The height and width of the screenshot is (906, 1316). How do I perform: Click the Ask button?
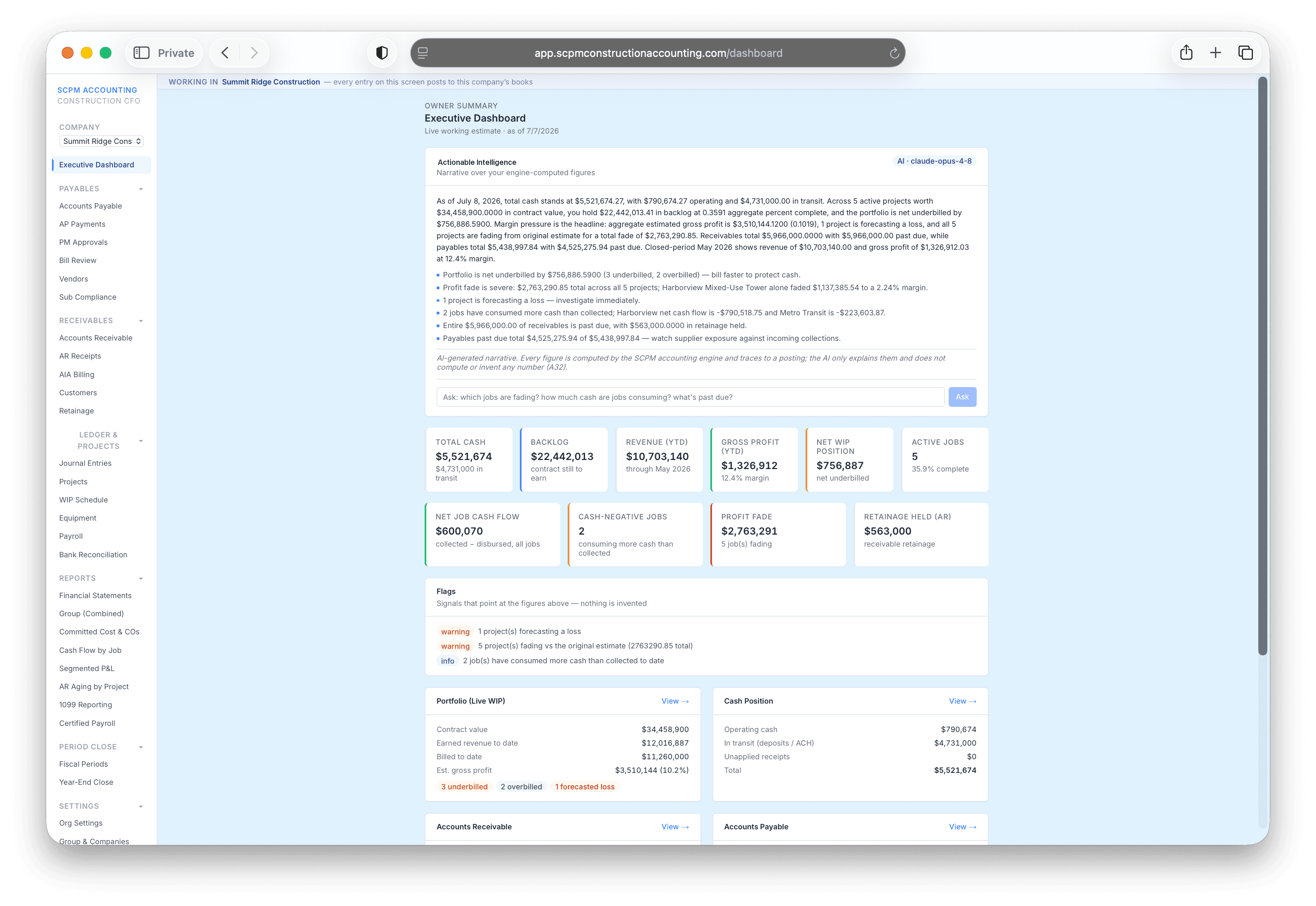962,397
